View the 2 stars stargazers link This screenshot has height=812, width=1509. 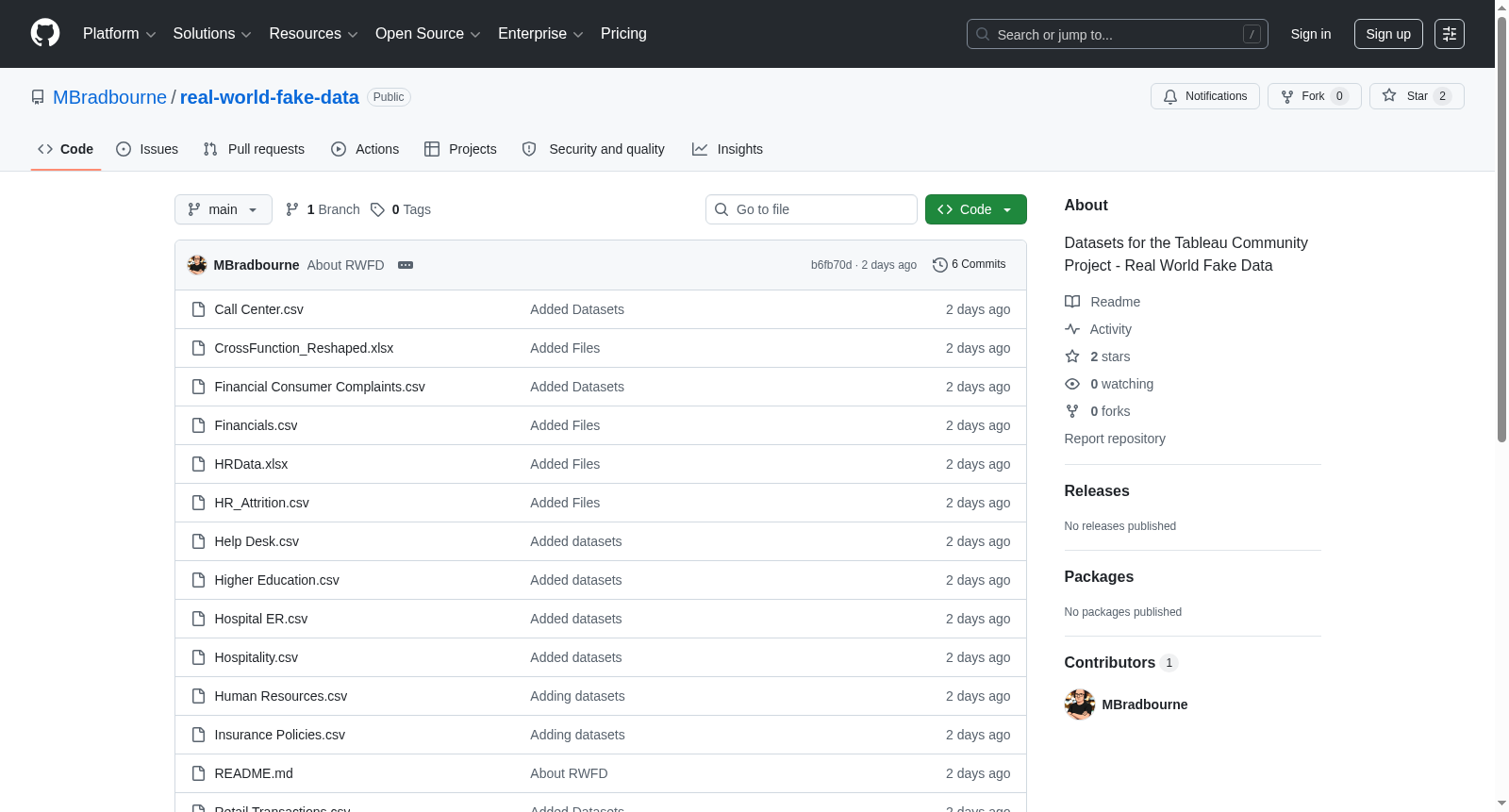click(1098, 356)
